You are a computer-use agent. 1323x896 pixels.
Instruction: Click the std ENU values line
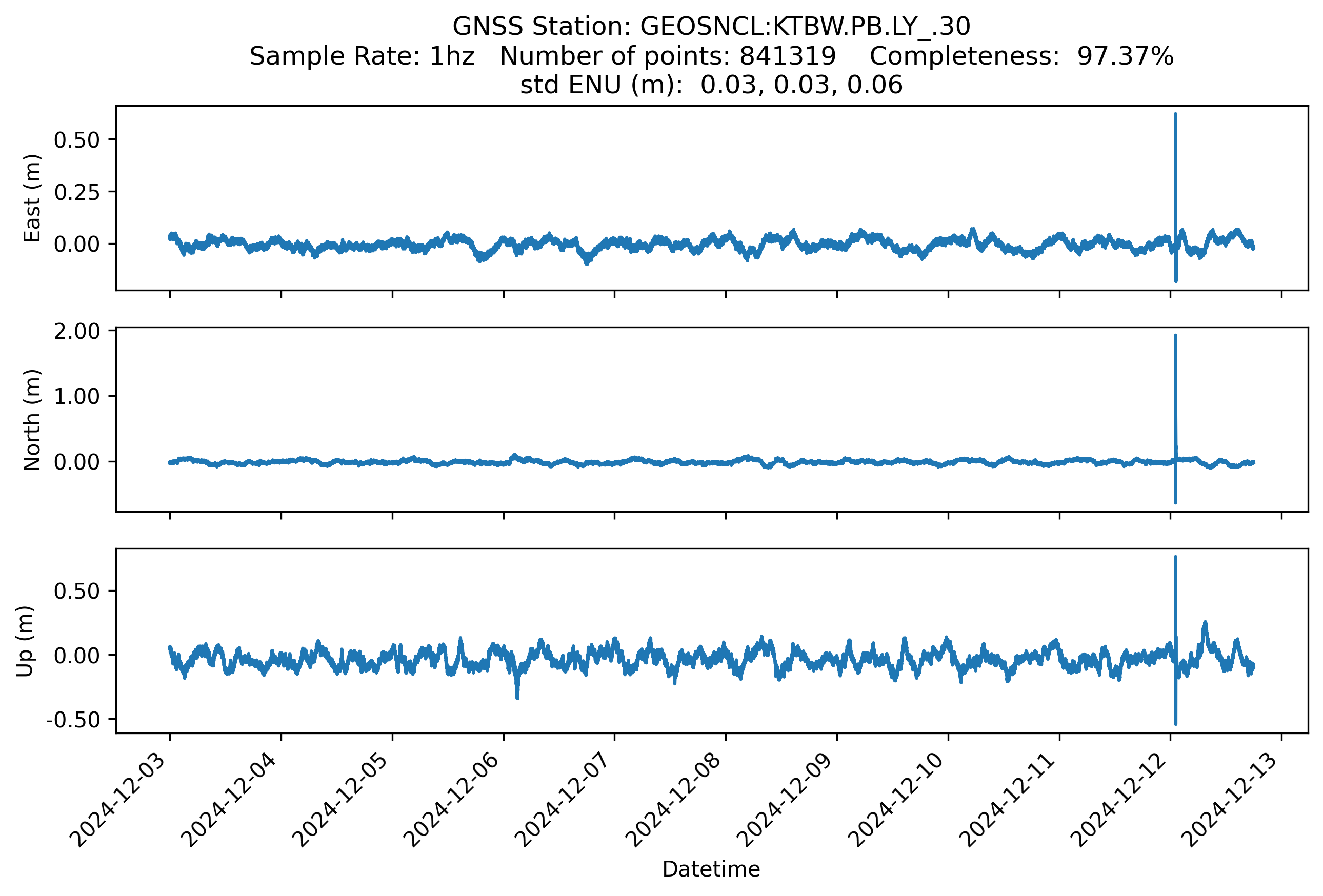711,85
